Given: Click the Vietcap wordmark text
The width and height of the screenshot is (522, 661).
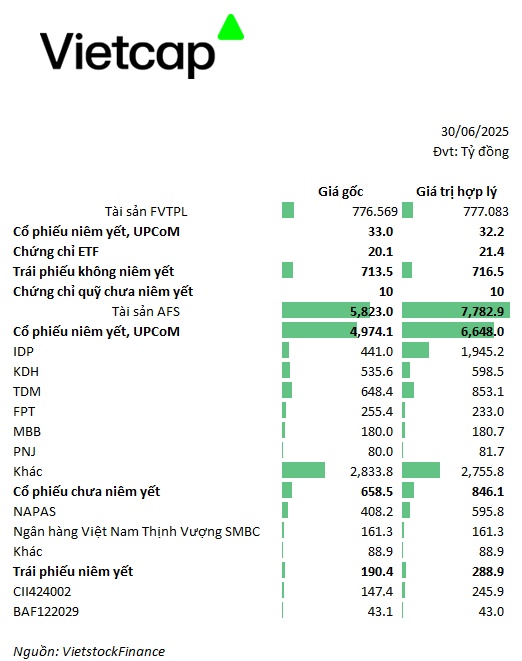Looking at the screenshot, I should pos(127,54).
